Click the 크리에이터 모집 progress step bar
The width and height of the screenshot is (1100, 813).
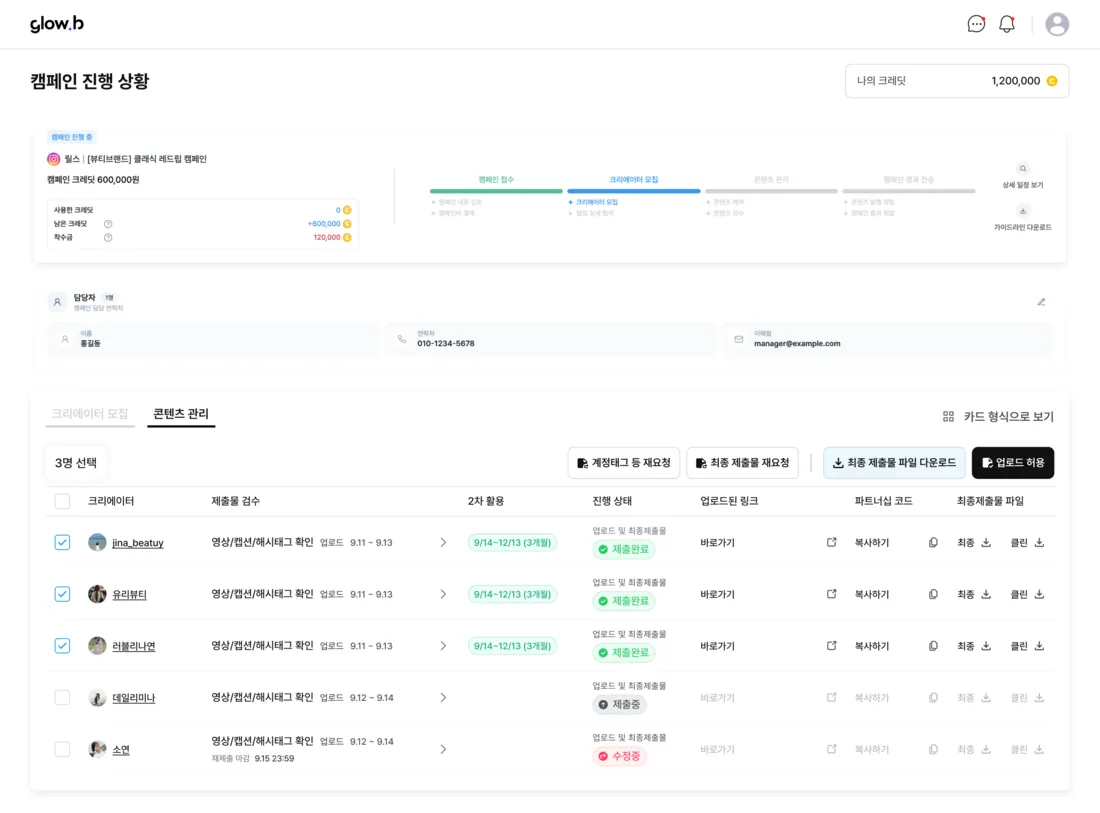coord(633,191)
